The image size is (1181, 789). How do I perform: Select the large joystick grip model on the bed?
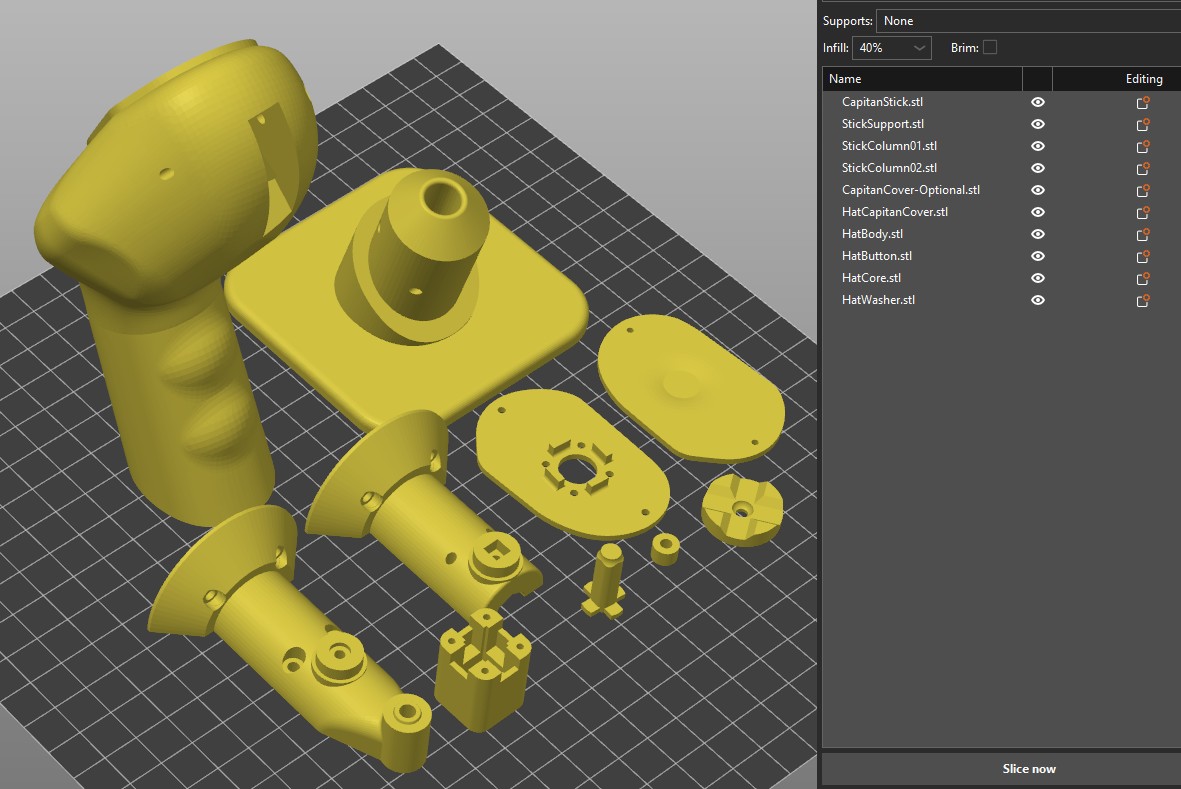coord(170,280)
